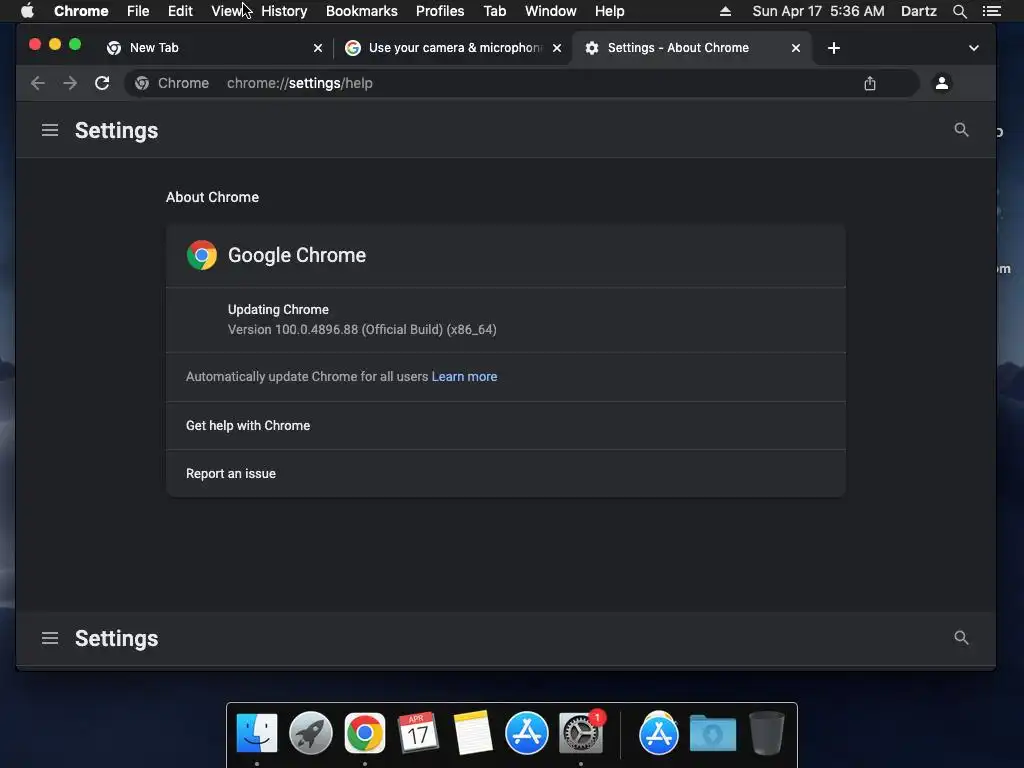Viewport: 1024px width, 768px height.
Task: Open the Window menu
Action: click(x=551, y=11)
